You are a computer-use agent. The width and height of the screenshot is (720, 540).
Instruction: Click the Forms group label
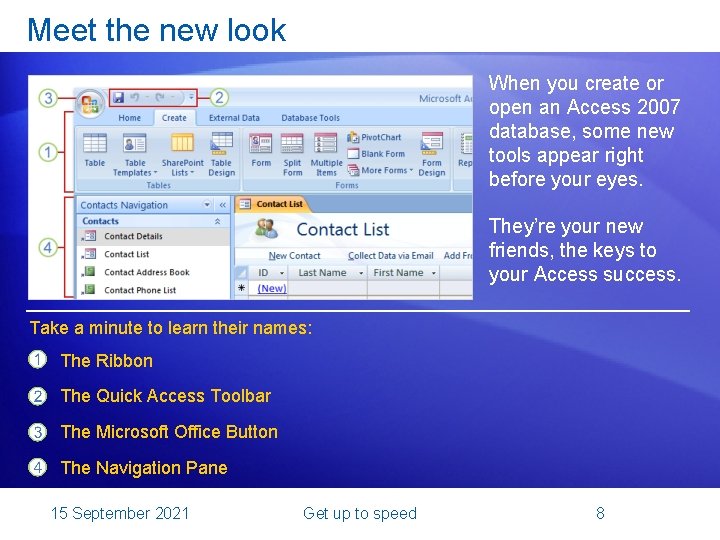[347, 186]
